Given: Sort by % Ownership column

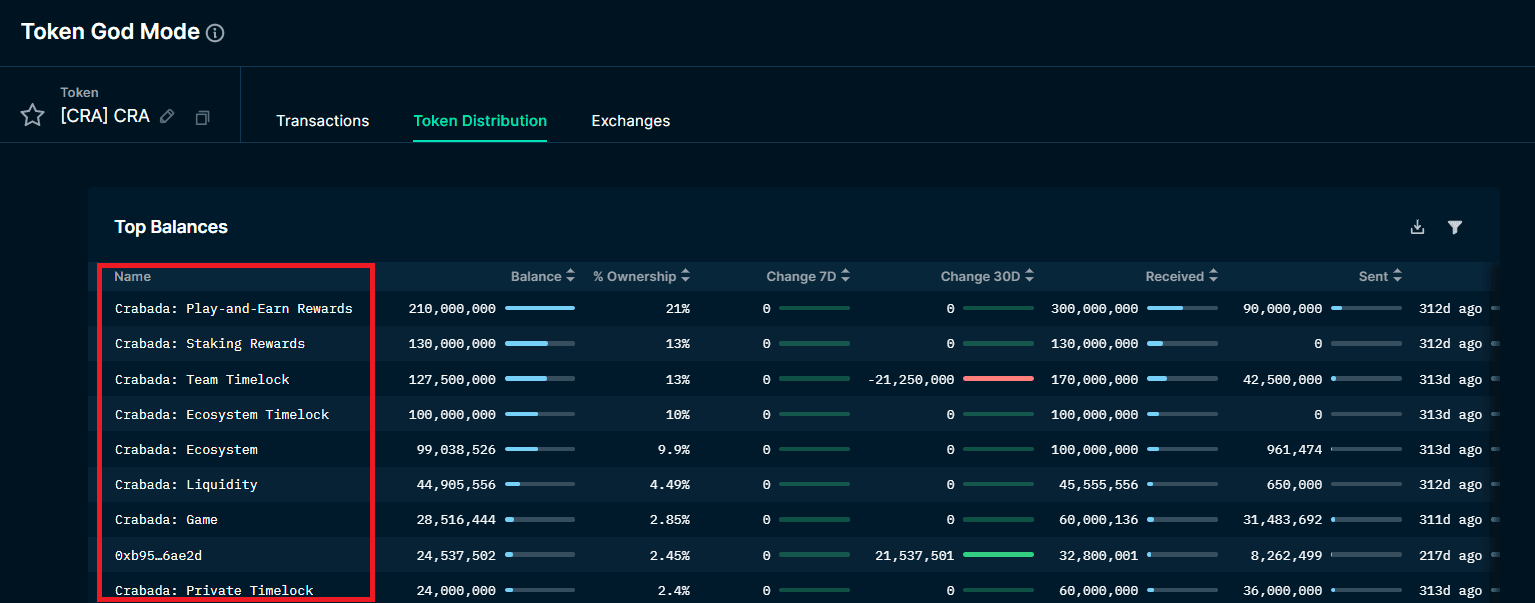Looking at the screenshot, I should coord(686,276).
